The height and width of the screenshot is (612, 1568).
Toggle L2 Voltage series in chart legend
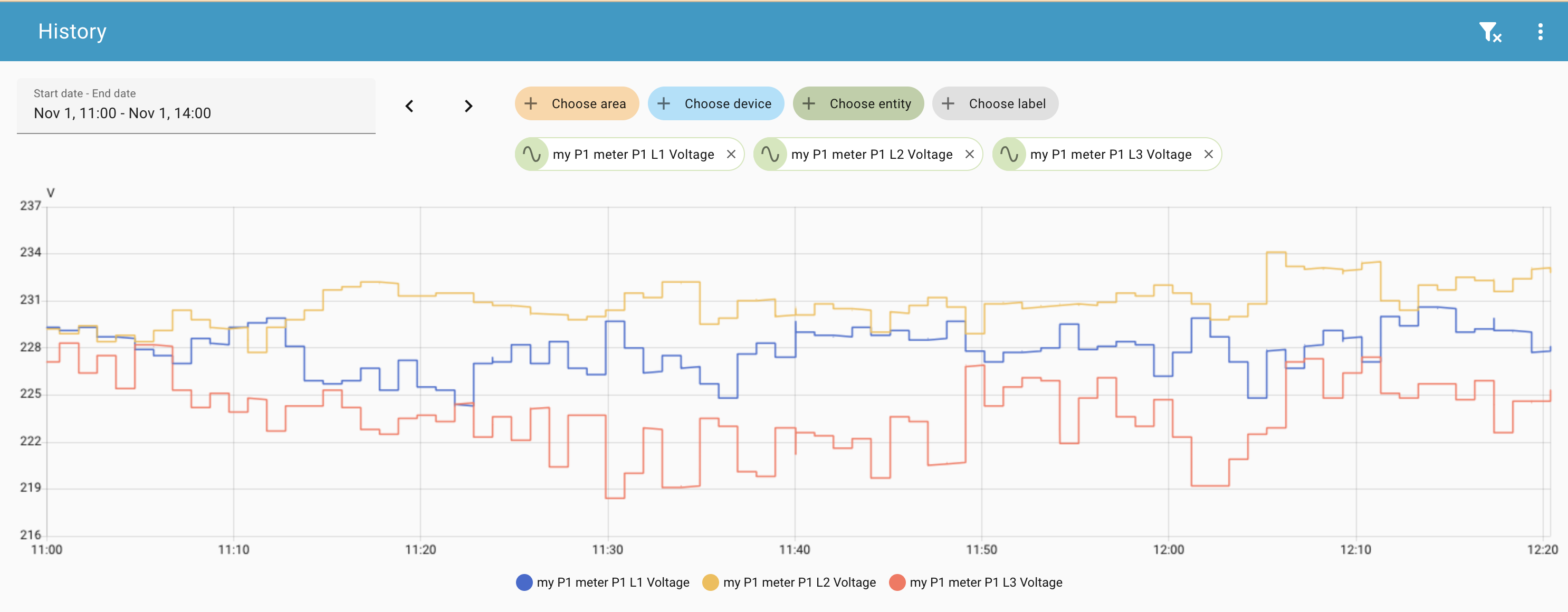(x=799, y=582)
